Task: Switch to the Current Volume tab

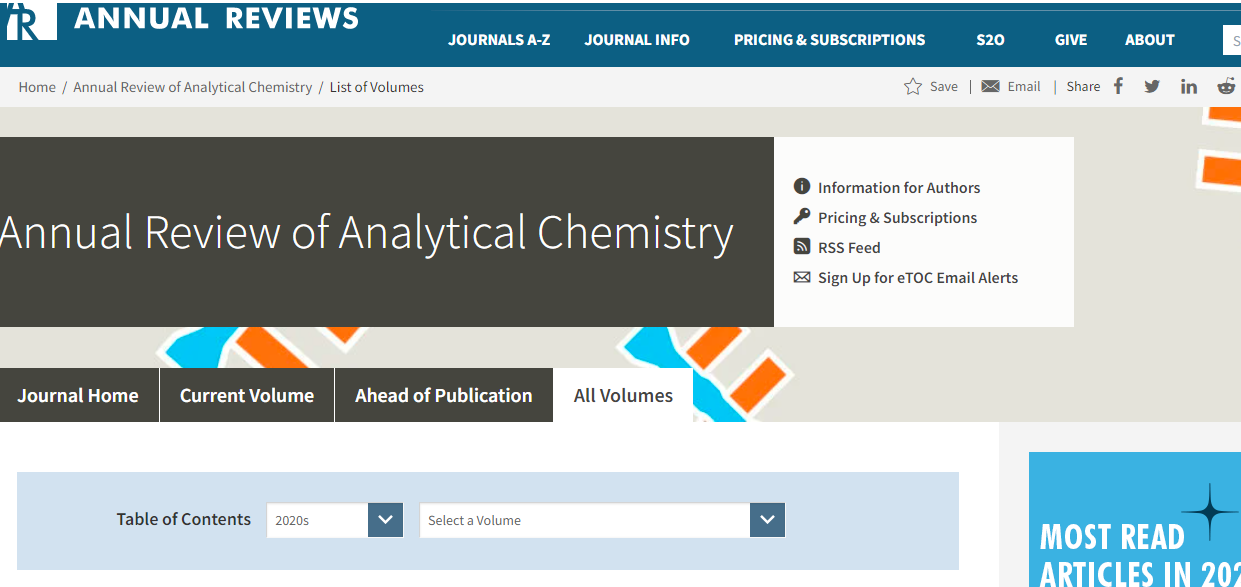Action: point(247,395)
